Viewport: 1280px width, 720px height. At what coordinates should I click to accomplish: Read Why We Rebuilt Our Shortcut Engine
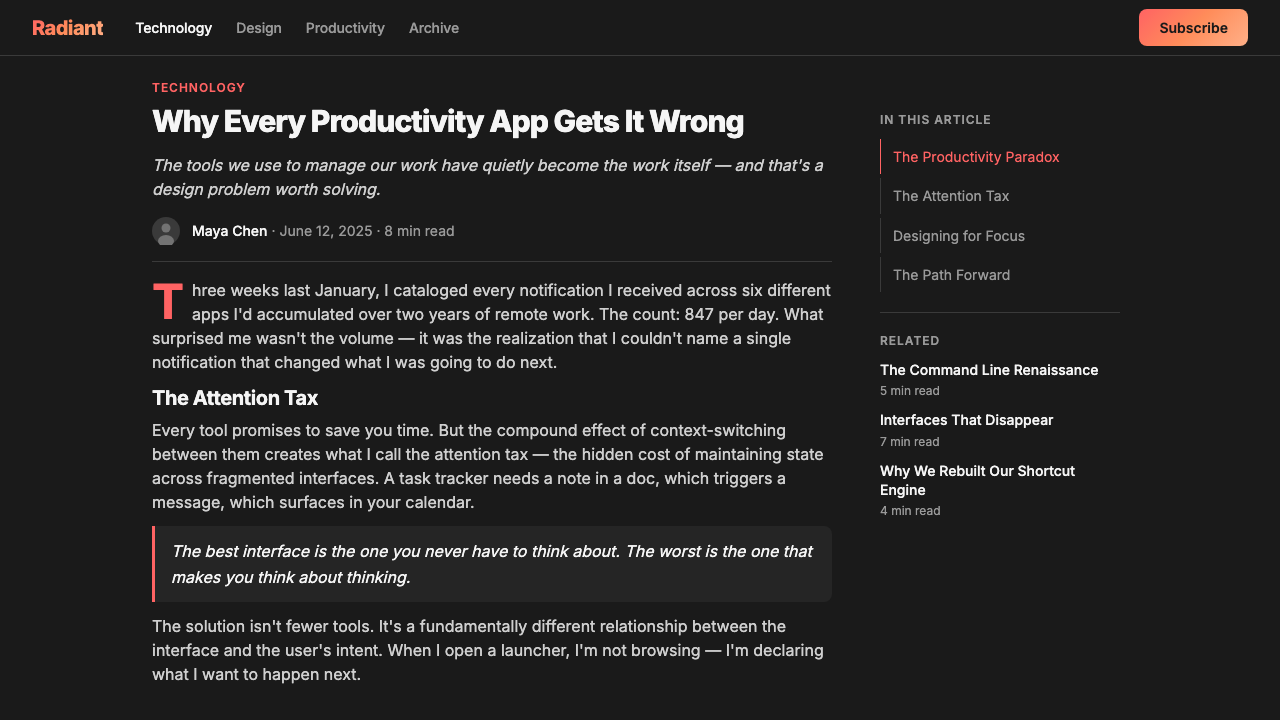pos(977,480)
